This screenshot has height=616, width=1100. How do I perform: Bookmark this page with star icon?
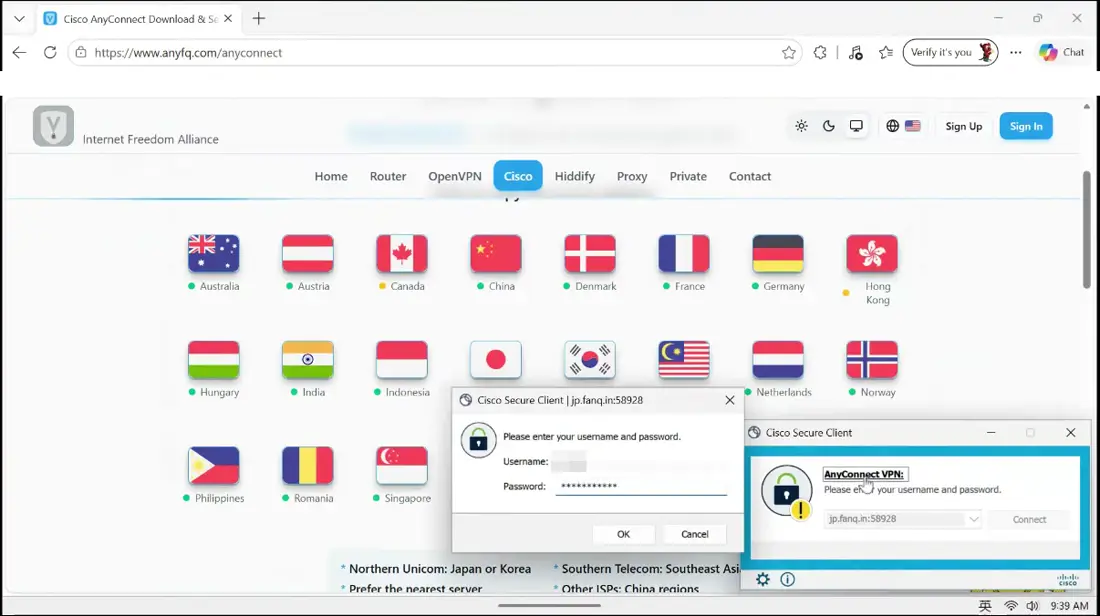[x=789, y=53]
